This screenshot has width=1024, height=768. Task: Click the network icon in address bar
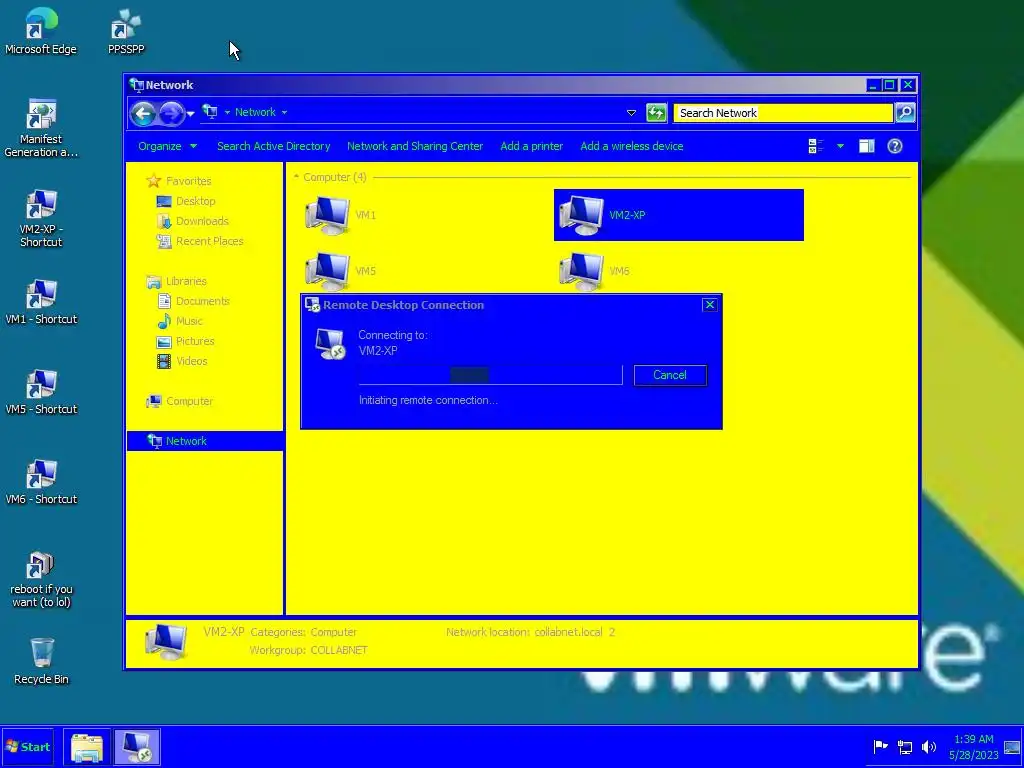click(210, 112)
